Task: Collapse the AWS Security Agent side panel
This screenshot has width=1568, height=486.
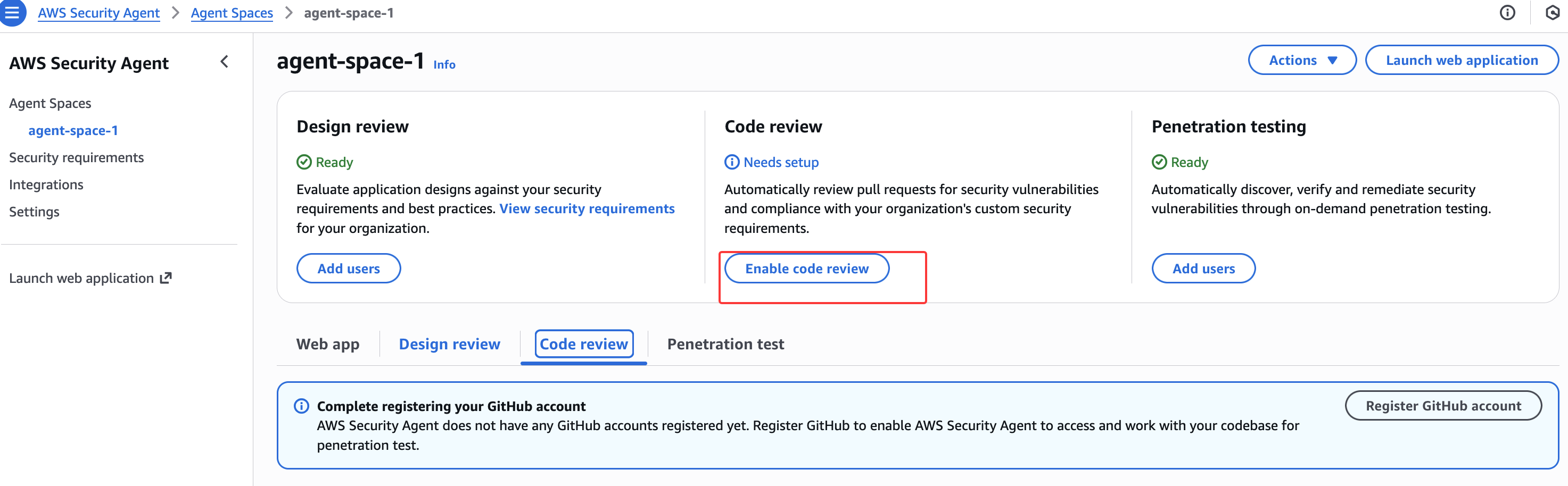Action: pos(224,62)
